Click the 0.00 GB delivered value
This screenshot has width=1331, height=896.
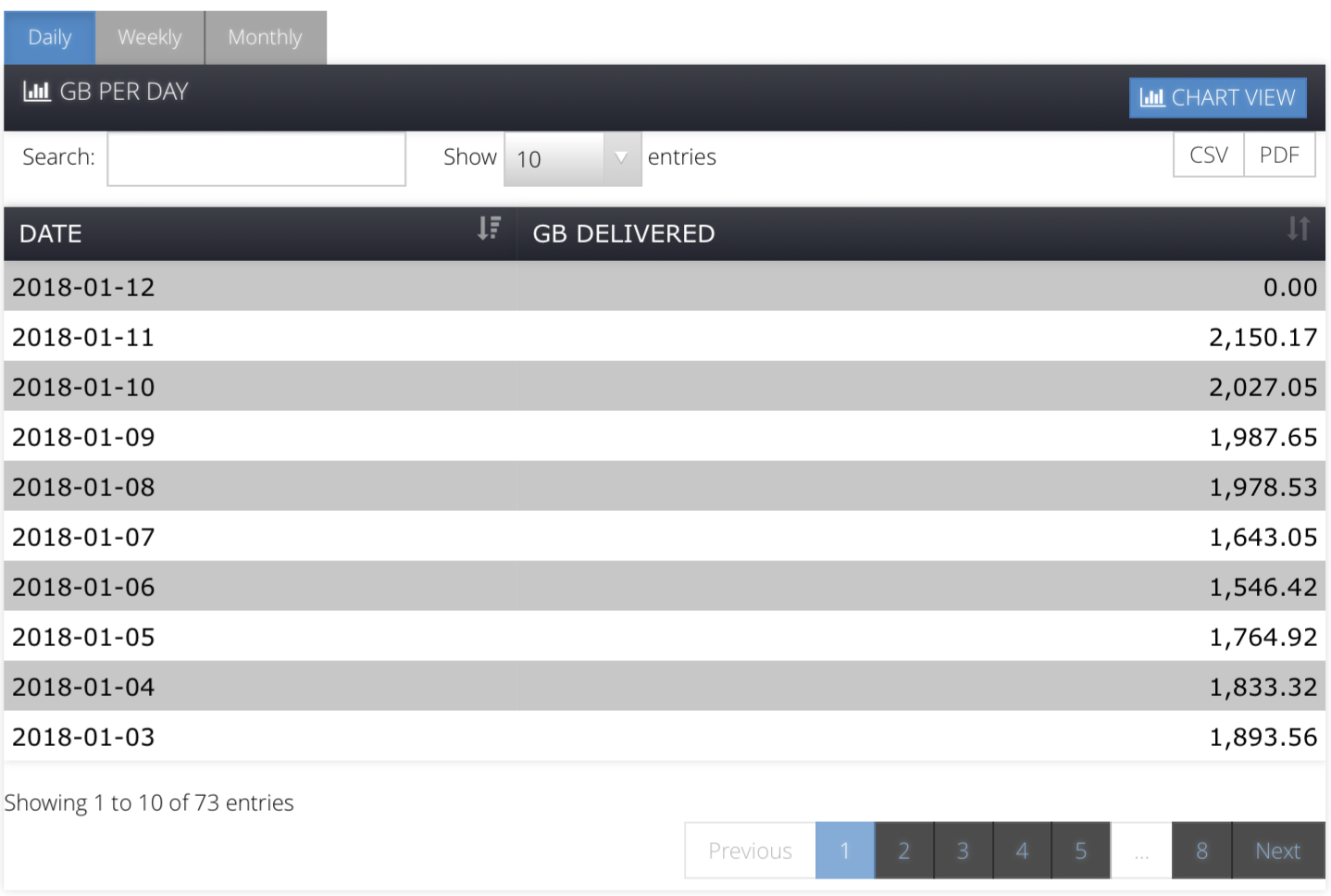(x=1290, y=287)
